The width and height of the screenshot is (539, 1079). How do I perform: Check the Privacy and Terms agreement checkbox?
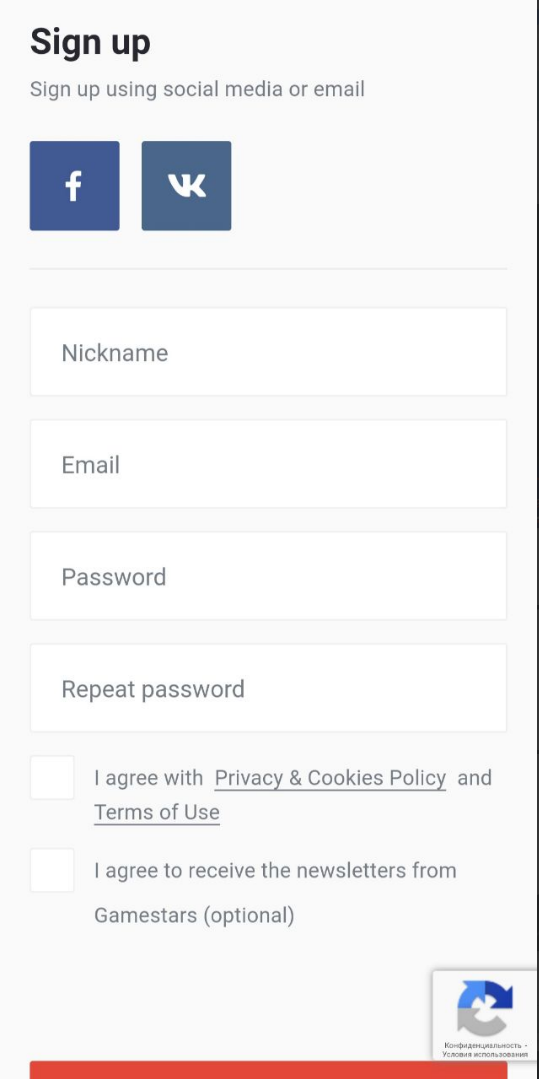[x=52, y=778]
